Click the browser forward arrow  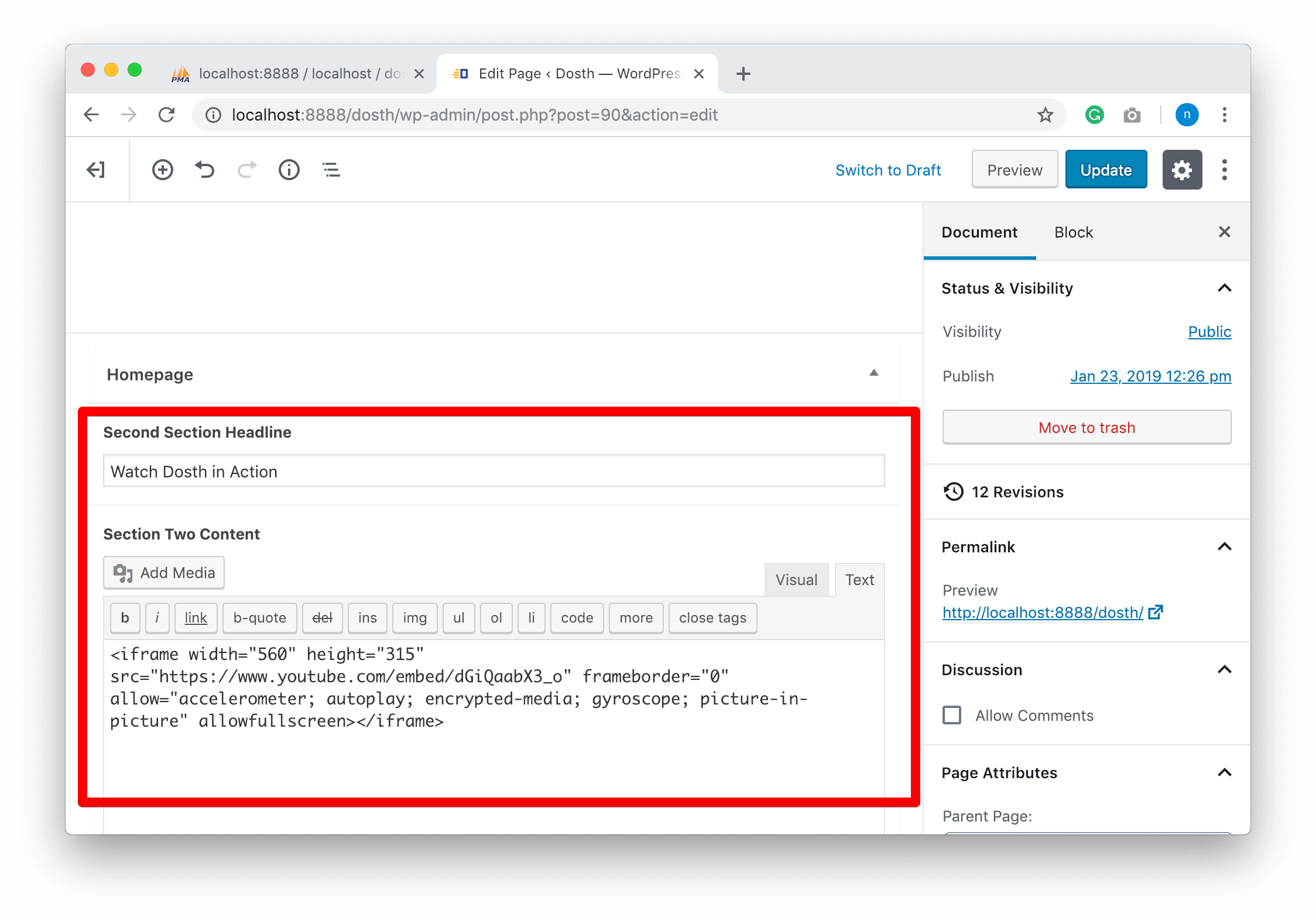coord(129,115)
